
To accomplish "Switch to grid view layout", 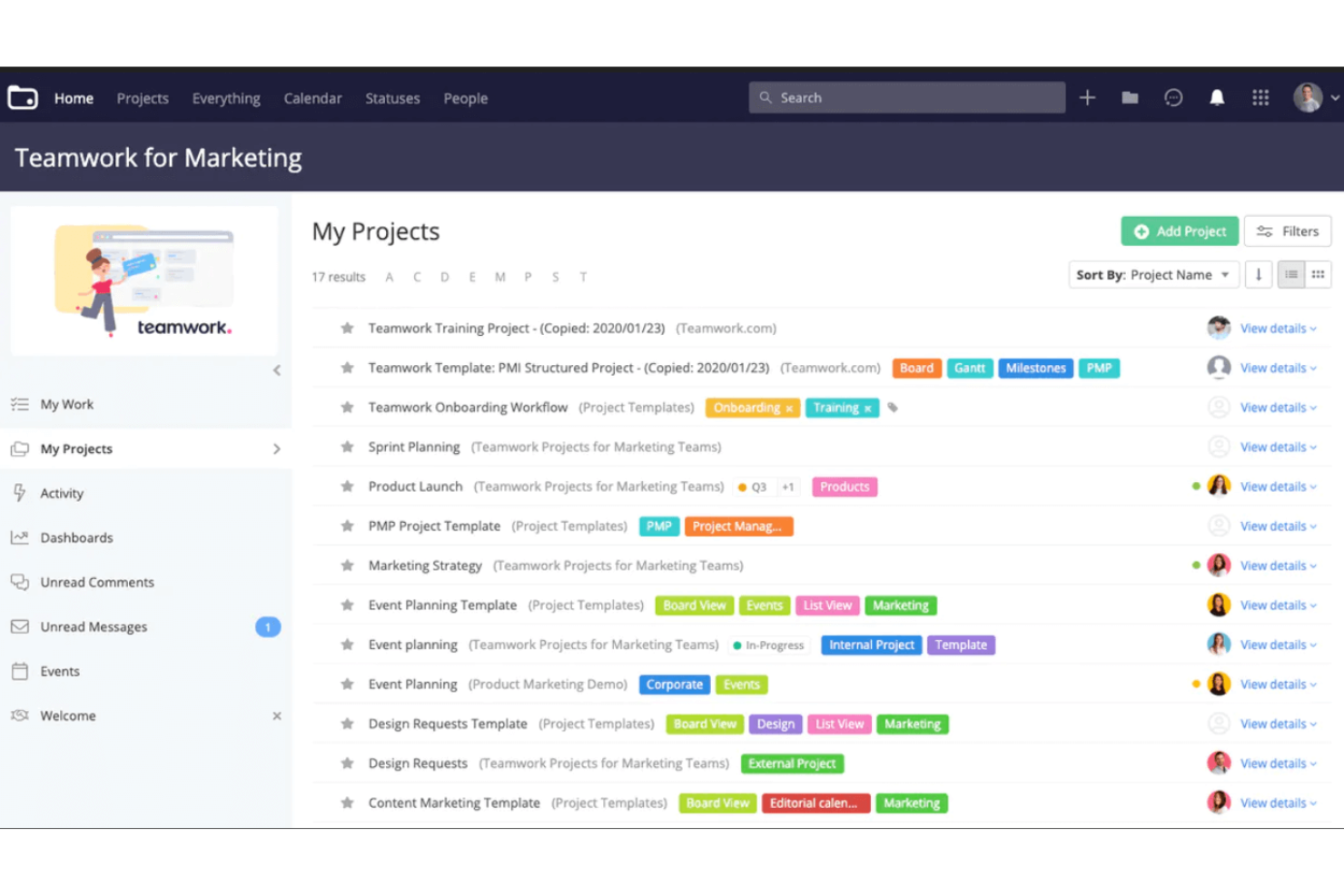I will (1318, 274).
